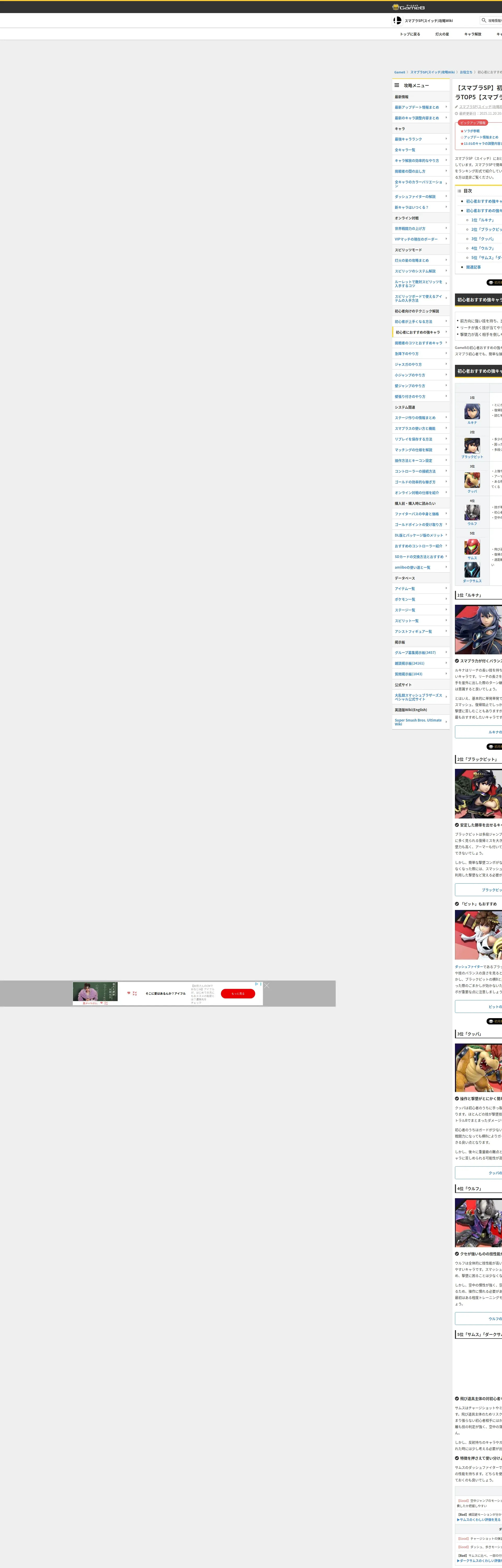The image size is (502, 1568).
Task: Click arrow next to アイテム一覧 sidebar item
Action: click(446, 588)
